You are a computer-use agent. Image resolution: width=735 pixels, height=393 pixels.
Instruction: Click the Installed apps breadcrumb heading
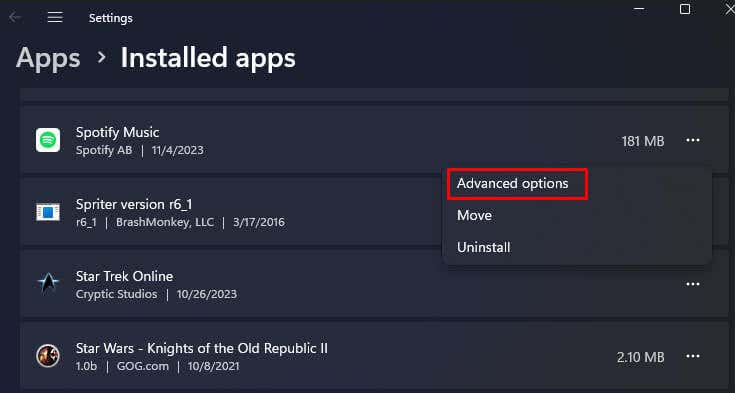[208, 58]
